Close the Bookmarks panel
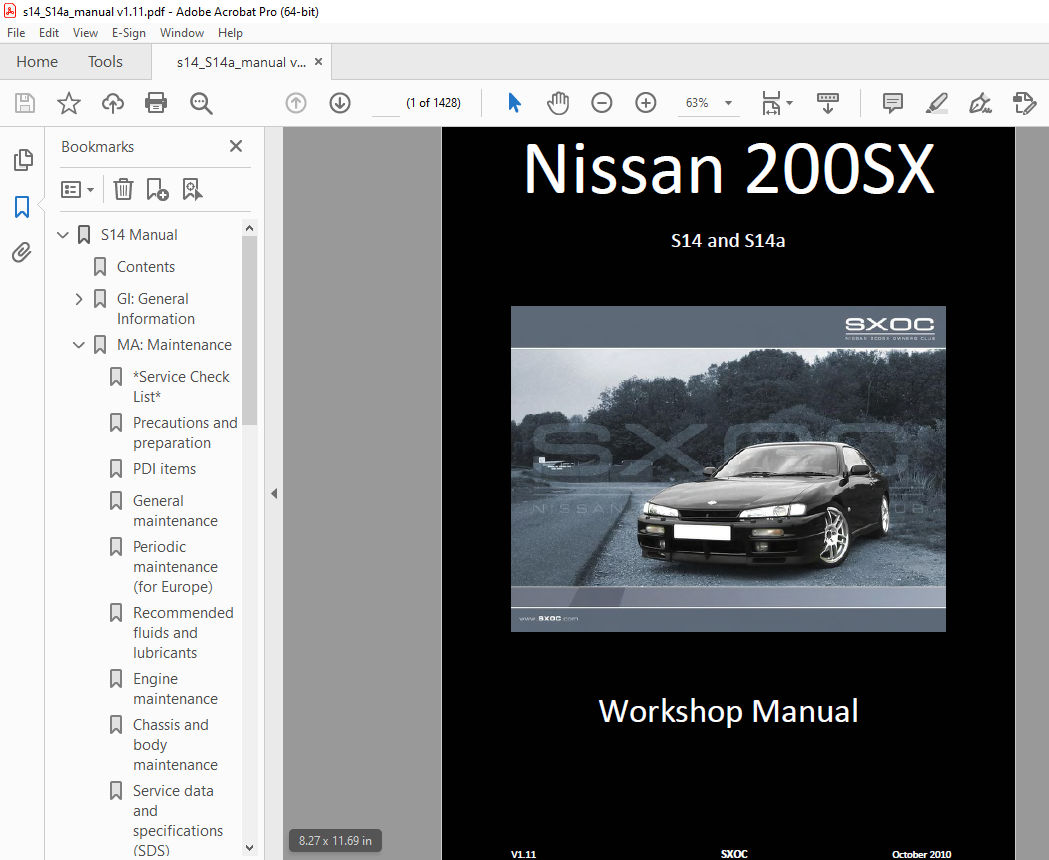1049x860 pixels. click(235, 146)
